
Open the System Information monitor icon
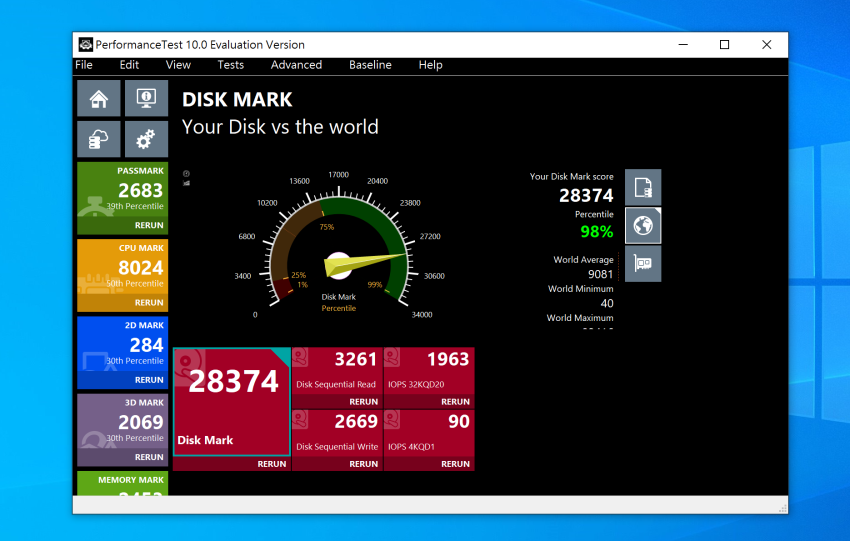coord(146,99)
